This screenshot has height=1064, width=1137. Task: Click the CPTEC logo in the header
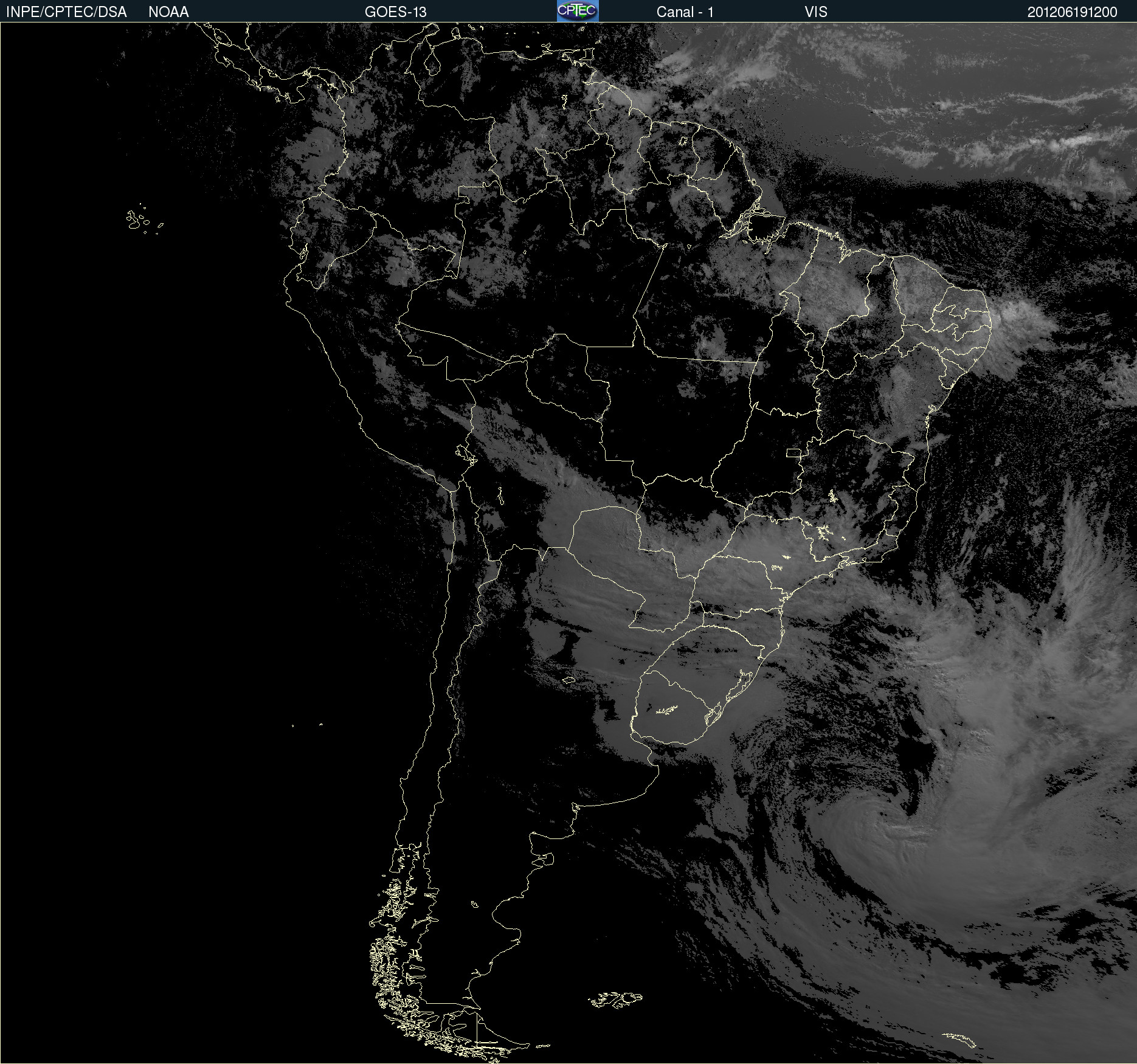point(578,11)
